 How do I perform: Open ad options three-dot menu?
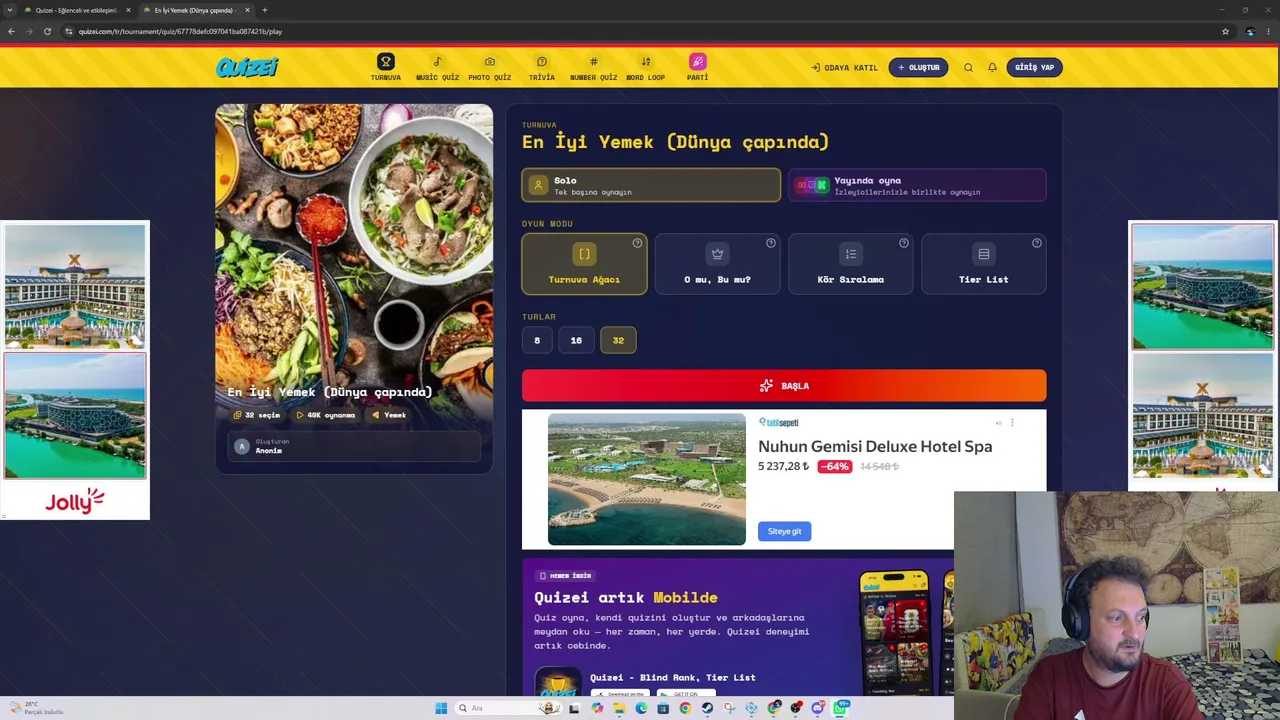tap(1012, 423)
